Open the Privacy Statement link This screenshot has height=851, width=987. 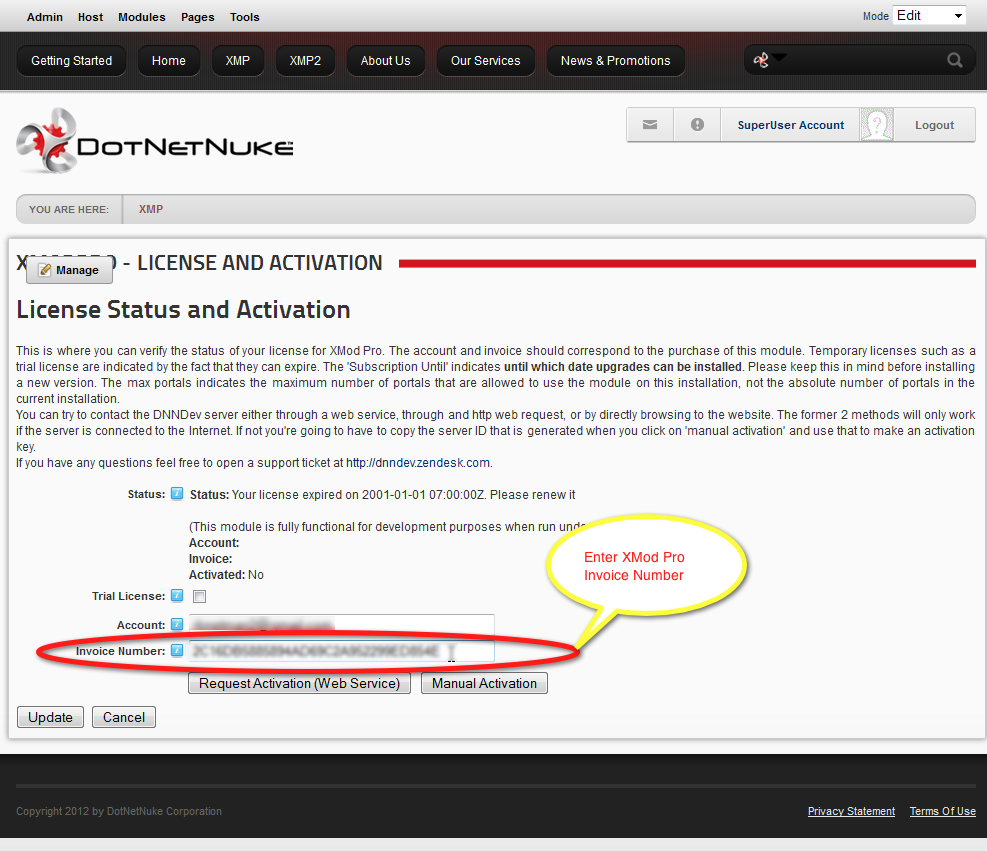(851, 811)
